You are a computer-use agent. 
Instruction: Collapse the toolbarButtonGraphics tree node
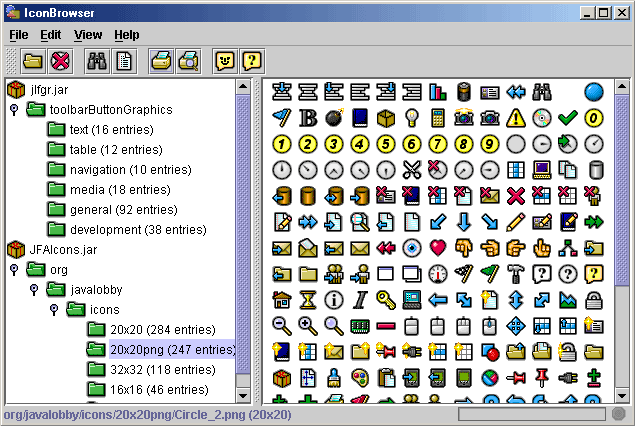click(14, 109)
